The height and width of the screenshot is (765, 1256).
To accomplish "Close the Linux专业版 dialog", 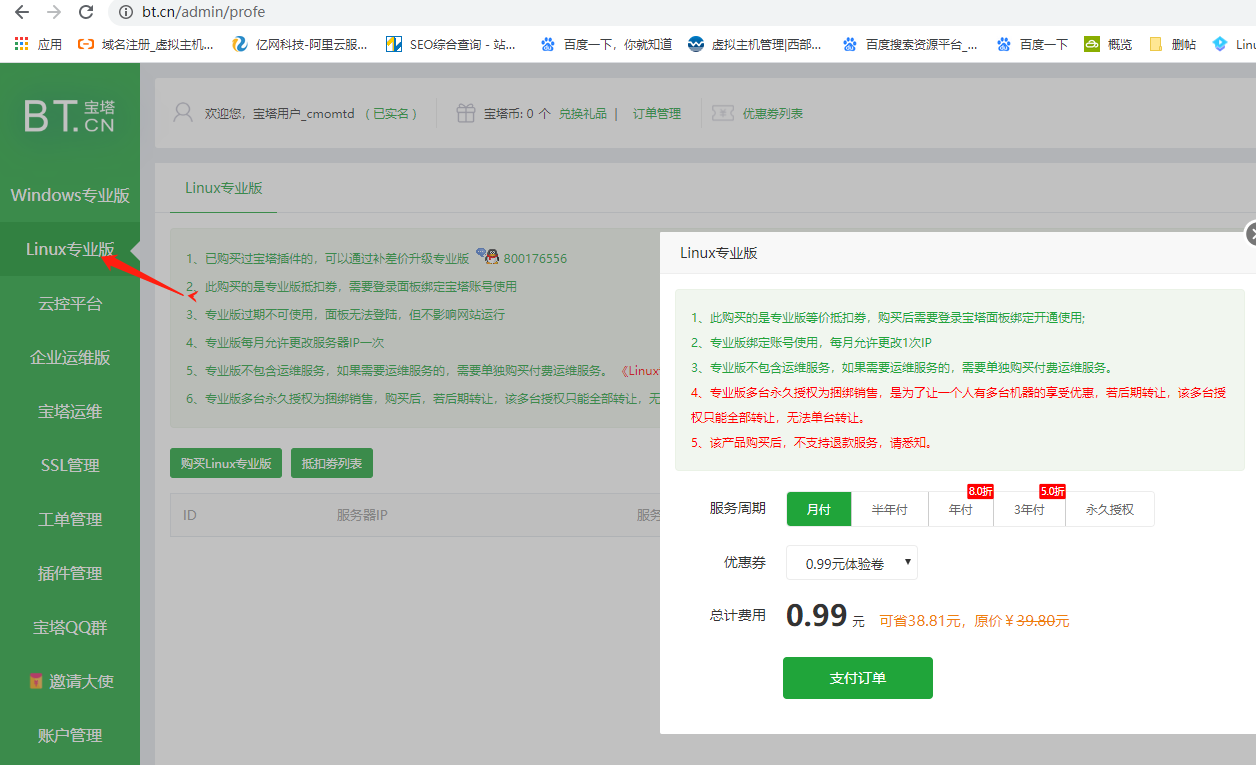I will click(x=1250, y=234).
